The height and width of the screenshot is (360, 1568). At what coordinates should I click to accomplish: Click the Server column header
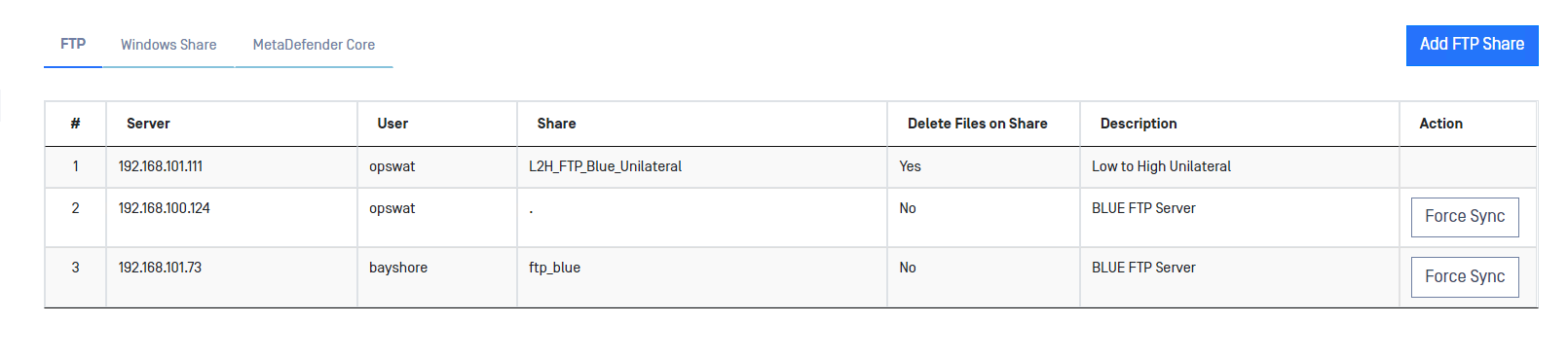[x=148, y=124]
